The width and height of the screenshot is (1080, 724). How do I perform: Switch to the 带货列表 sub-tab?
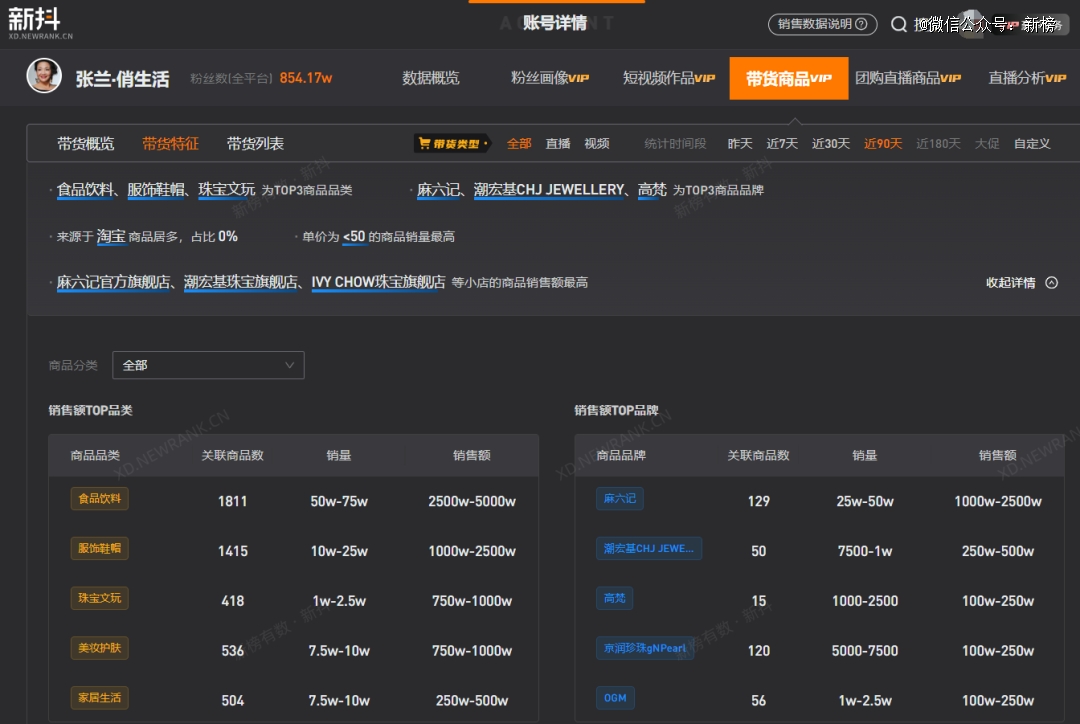(x=256, y=143)
